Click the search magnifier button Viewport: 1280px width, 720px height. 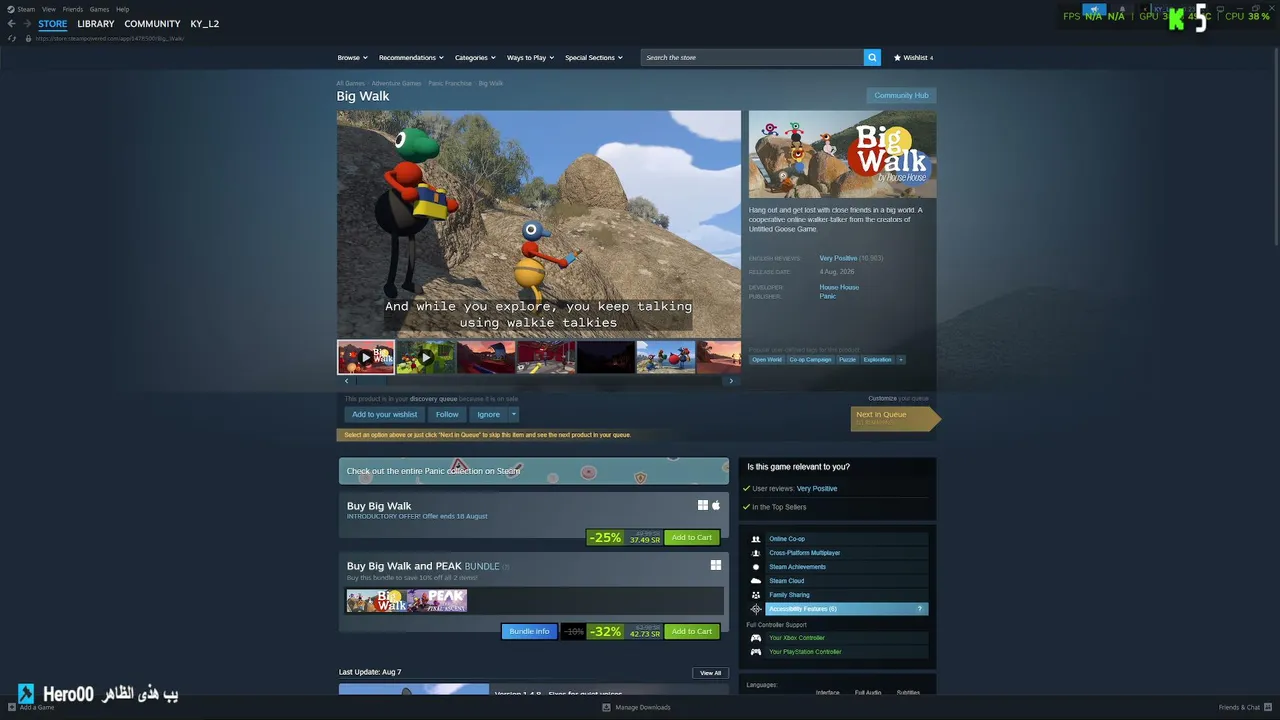point(872,58)
